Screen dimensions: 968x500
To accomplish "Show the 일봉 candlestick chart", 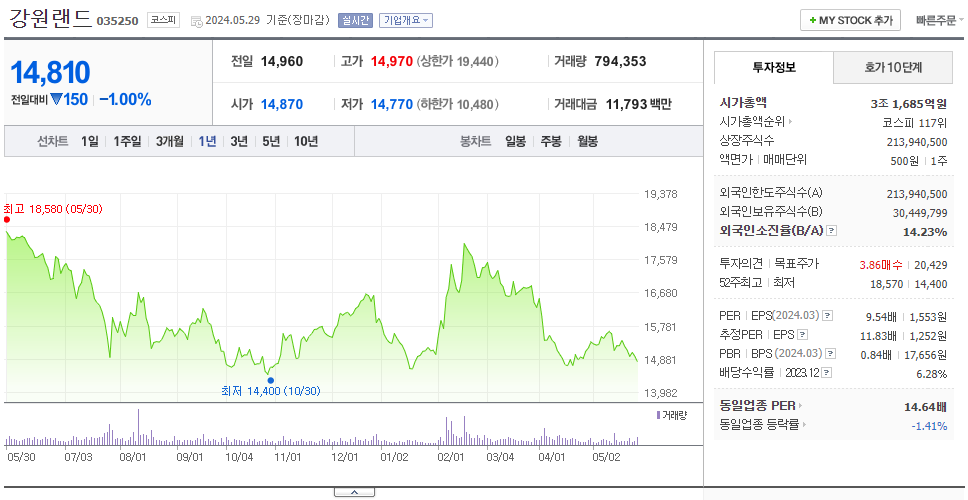I will [x=515, y=141].
